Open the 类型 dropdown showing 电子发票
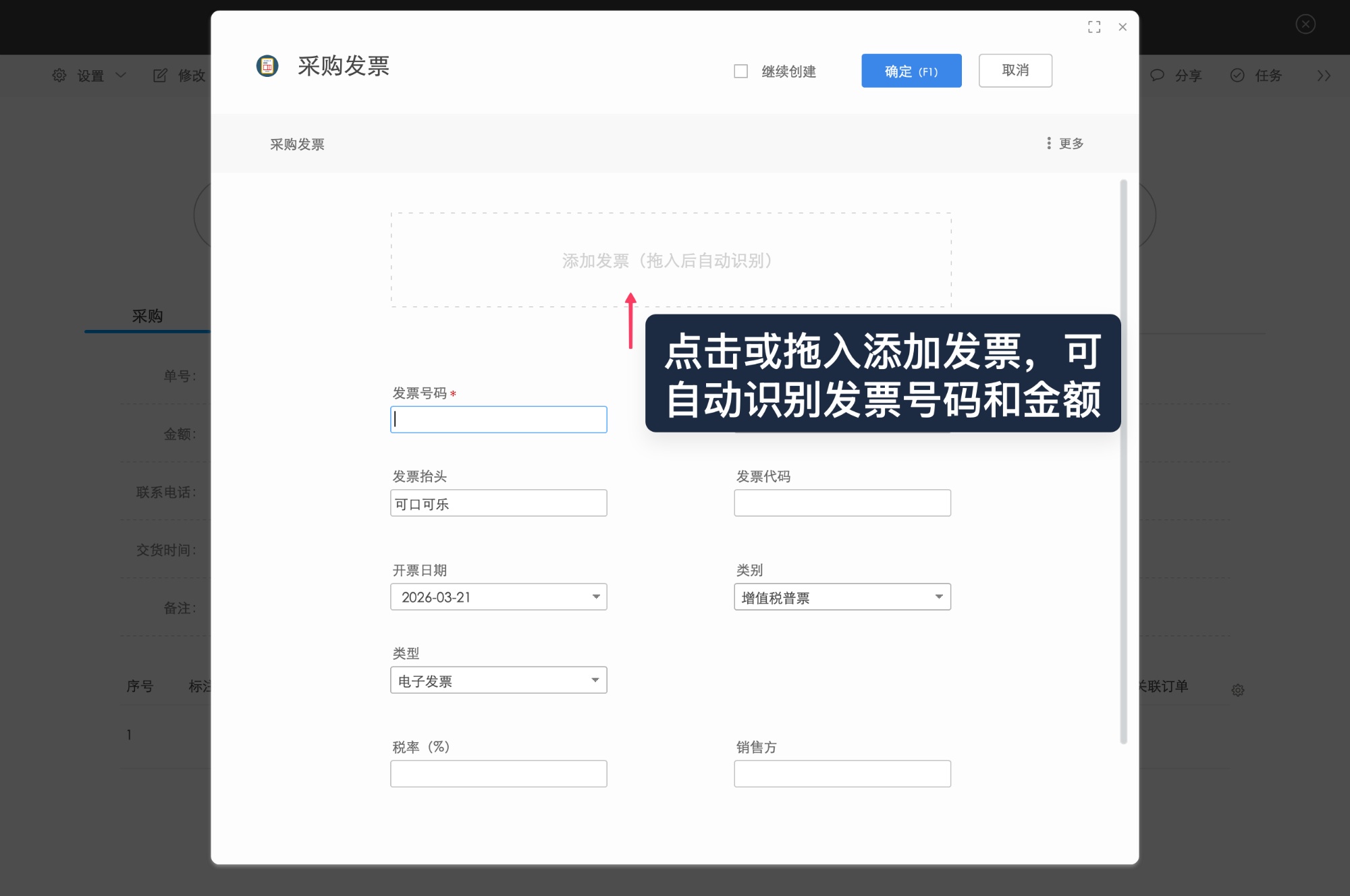The width and height of the screenshot is (1350, 896). coord(595,680)
